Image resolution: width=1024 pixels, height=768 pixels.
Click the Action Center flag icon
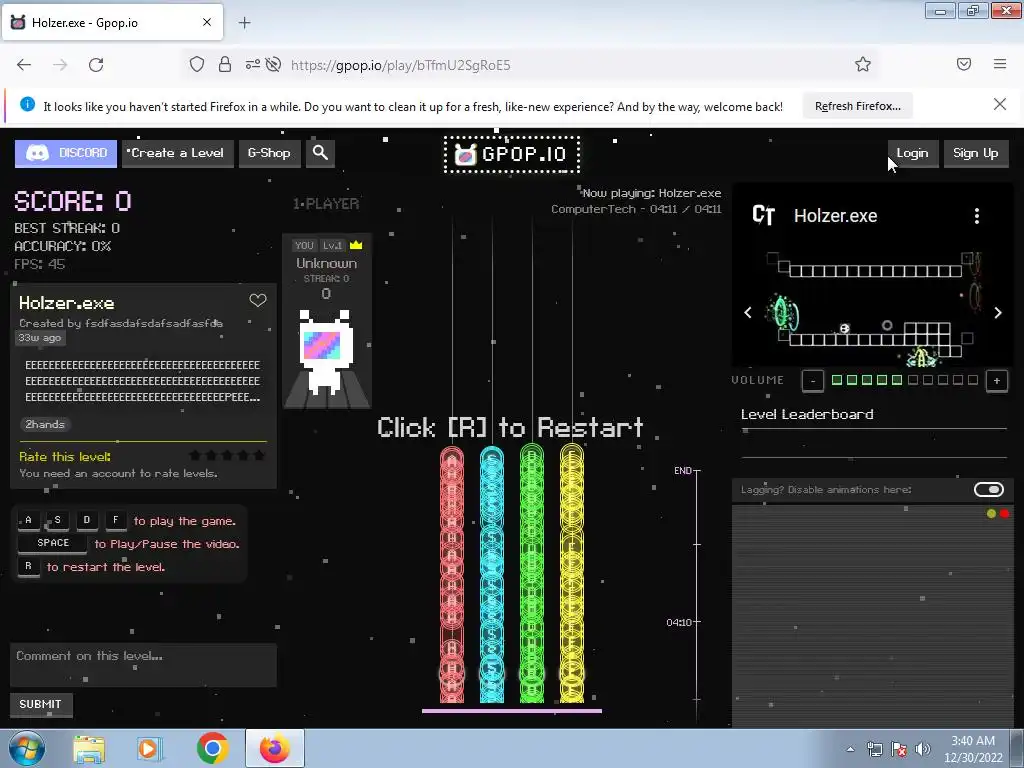[x=899, y=750]
